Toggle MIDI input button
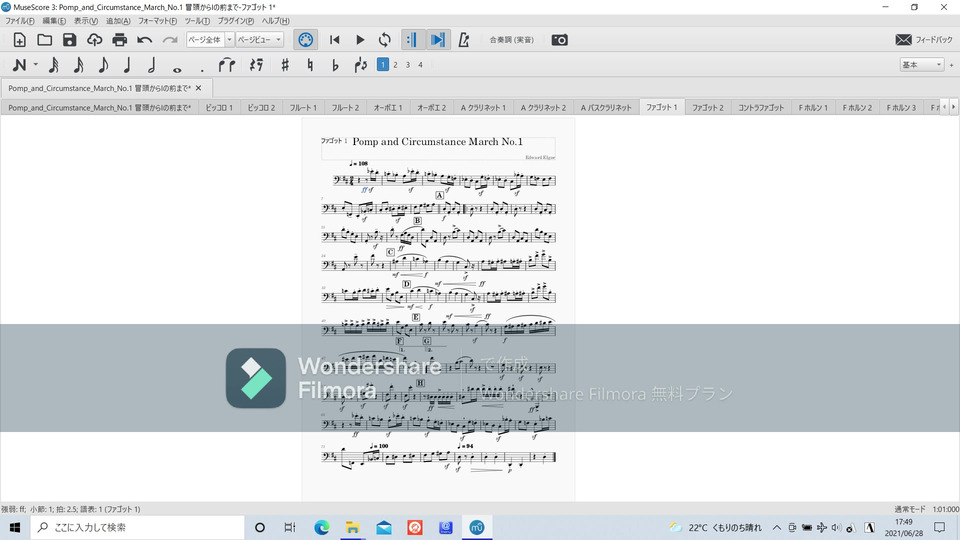Image resolution: width=960 pixels, height=540 pixels. click(306, 40)
